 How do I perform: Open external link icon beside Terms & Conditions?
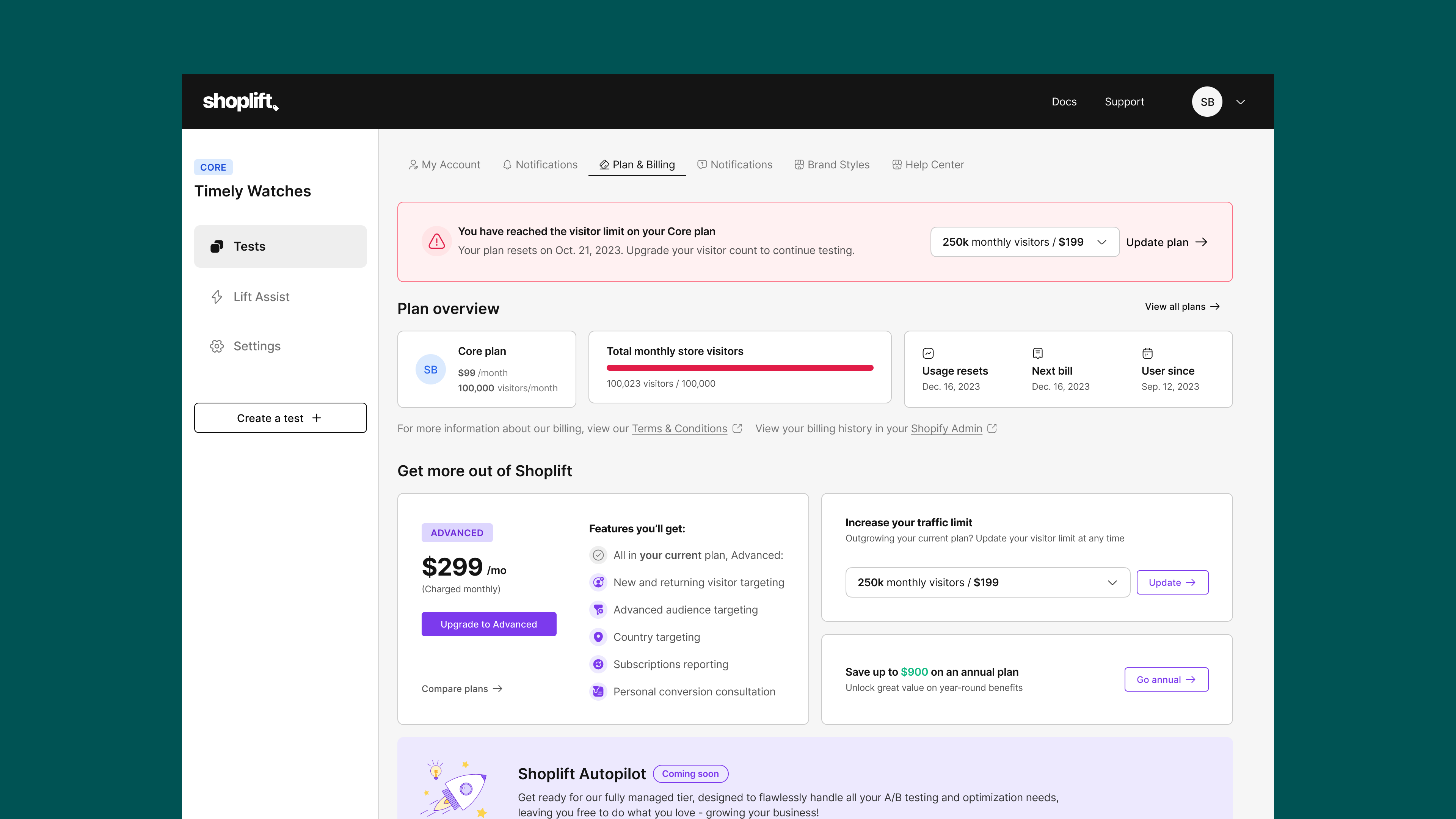(x=737, y=428)
